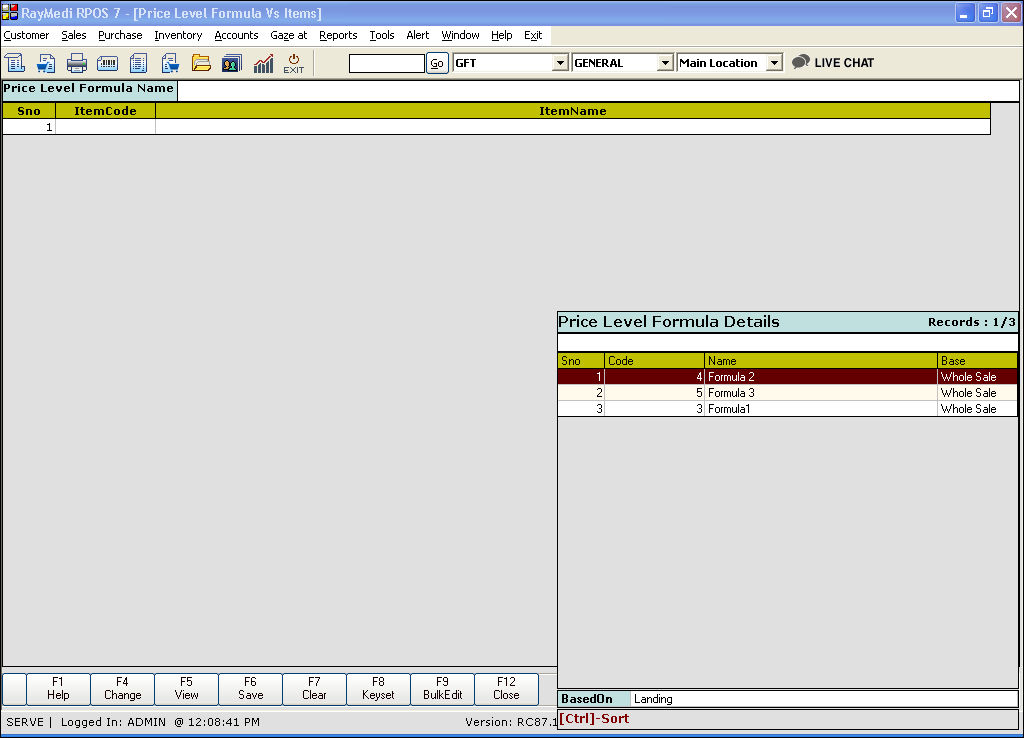Click the Price Level Formula Name field

click(598, 91)
